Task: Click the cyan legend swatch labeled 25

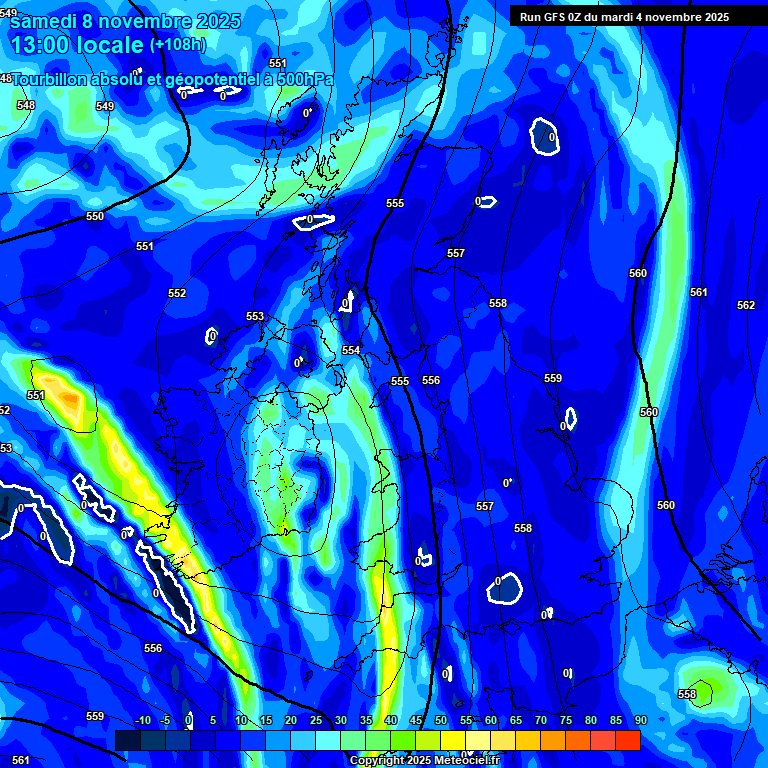Action: [327, 741]
